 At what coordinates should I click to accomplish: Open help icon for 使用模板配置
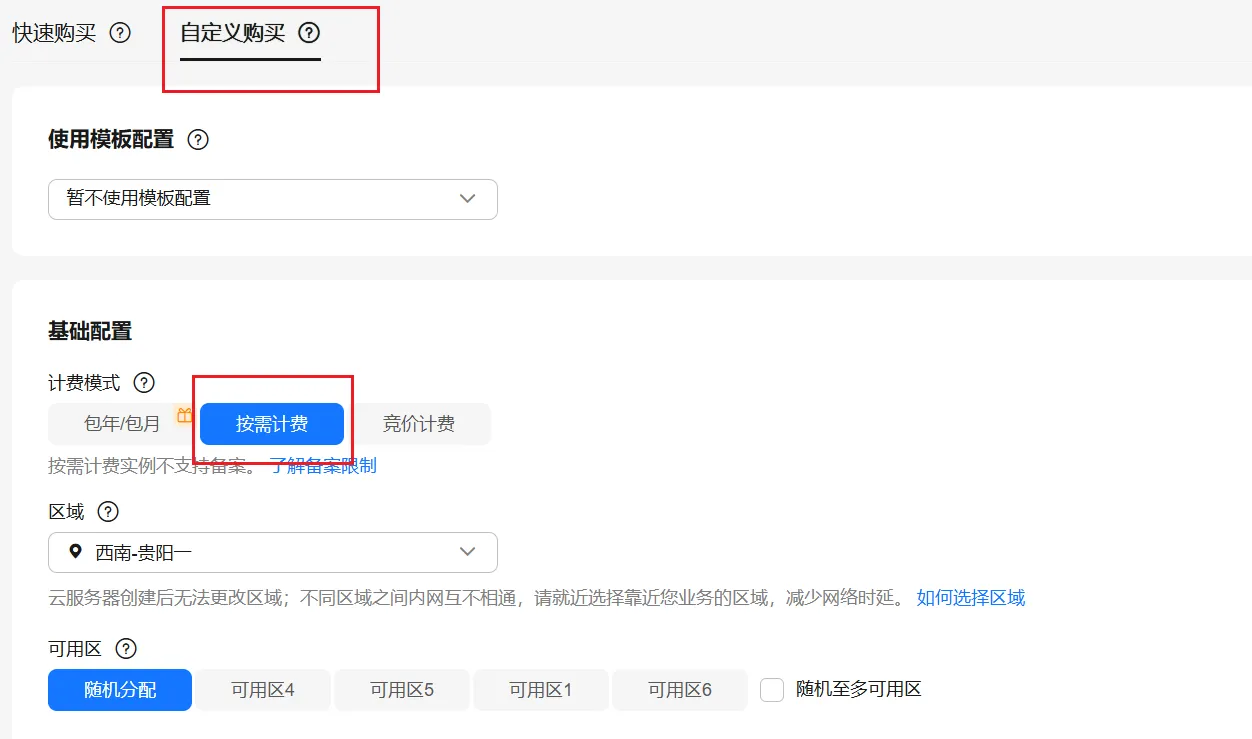pyautogui.click(x=198, y=140)
